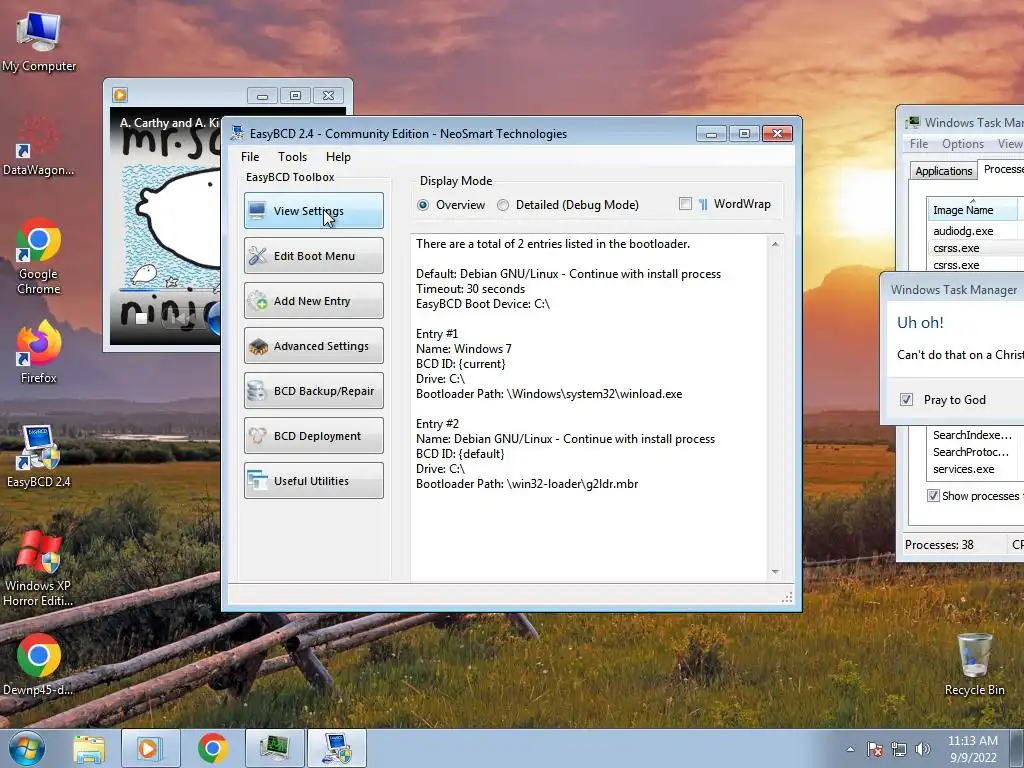1024x768 pixels.
Task: Click the EasyBCD settings text scroll down arrow
Action: point(775,572)
